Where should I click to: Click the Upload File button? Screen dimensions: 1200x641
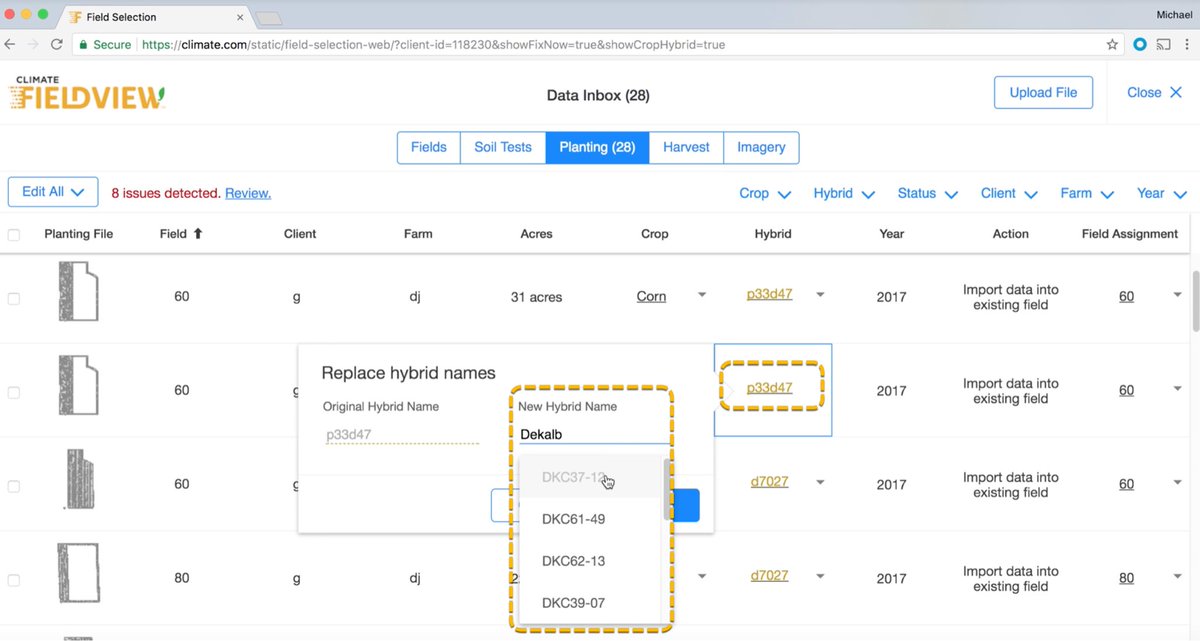point(1043,92)
